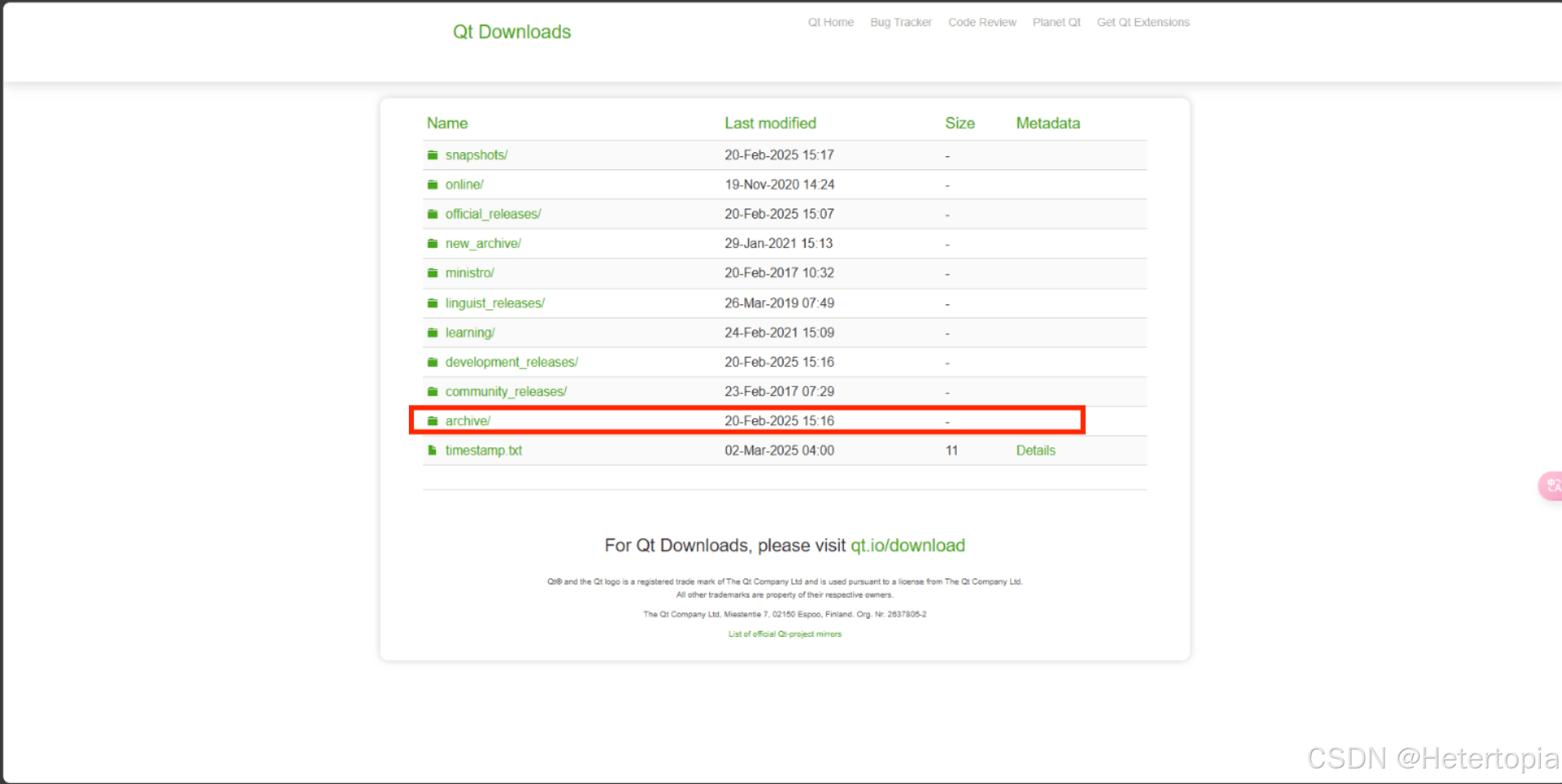Open the snapshots/ directory
The height and width of the screenshot is (784, 1562).
(x=476, y=155)
